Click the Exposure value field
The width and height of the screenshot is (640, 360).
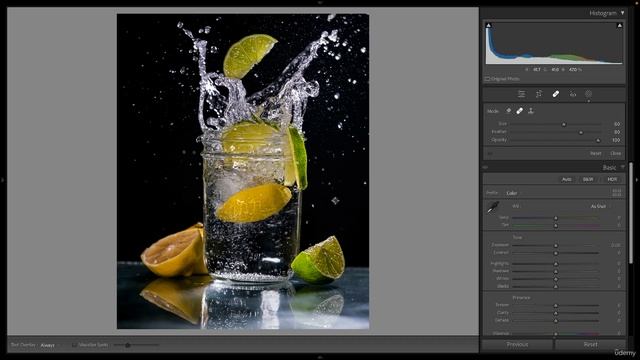615,245
